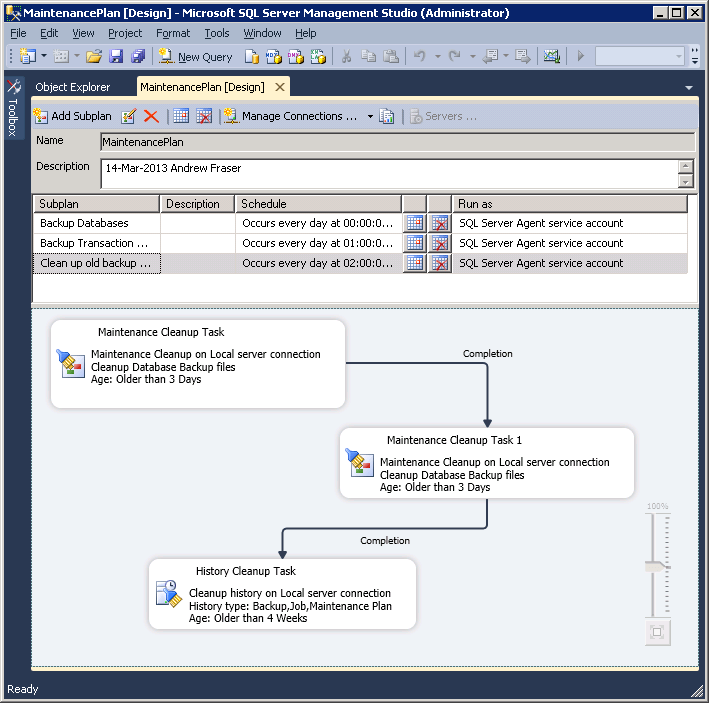Click the Activity Monitor toolbar icon
This screenshot has height=703, width=709.
click(552, 57)
